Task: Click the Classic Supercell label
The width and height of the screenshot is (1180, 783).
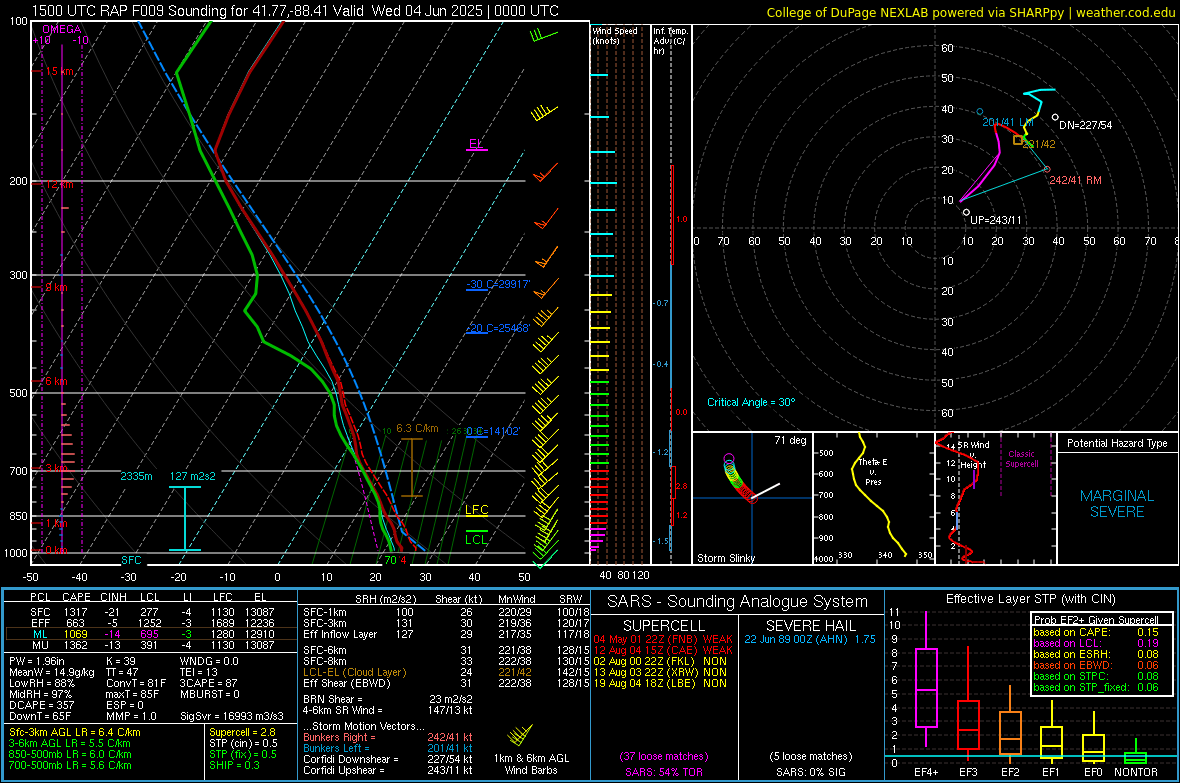Action: pos(1021,459)
